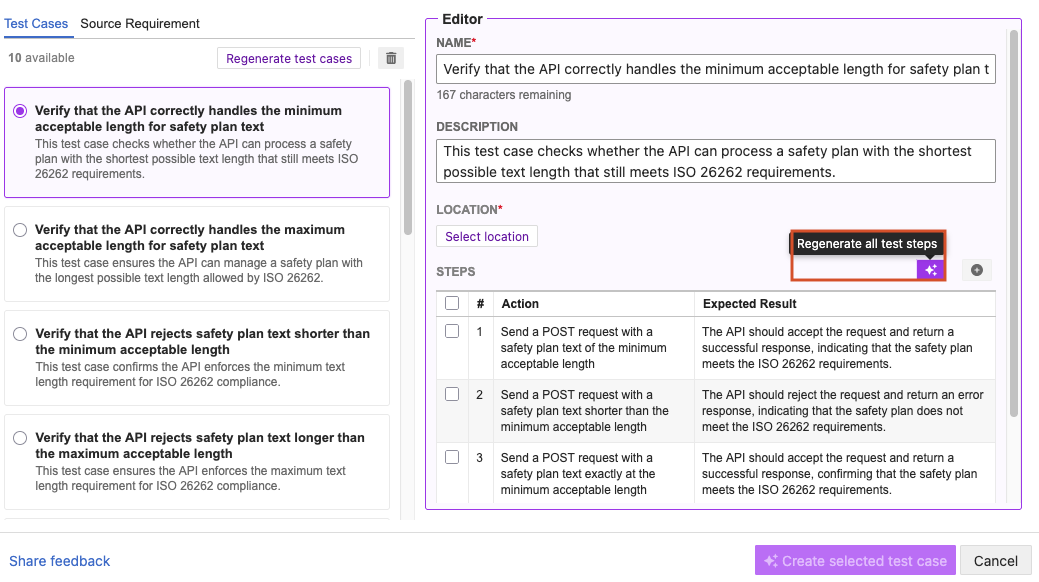The image size is (1039, 582).
Task: Cancel the test case dialog
Action: pos(996,561)
